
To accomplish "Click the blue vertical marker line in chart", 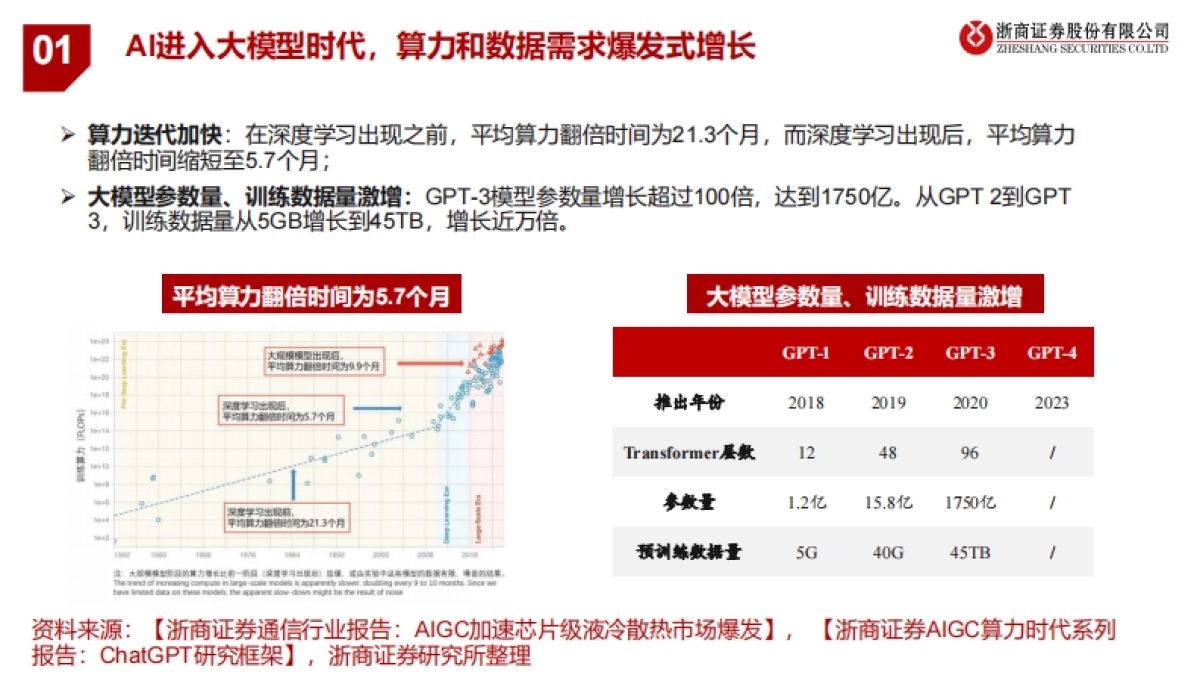I will [x=294, y=486].
